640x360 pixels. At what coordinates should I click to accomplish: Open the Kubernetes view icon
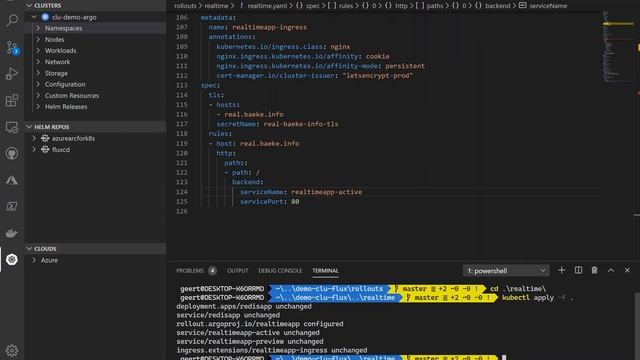(12, 259)
